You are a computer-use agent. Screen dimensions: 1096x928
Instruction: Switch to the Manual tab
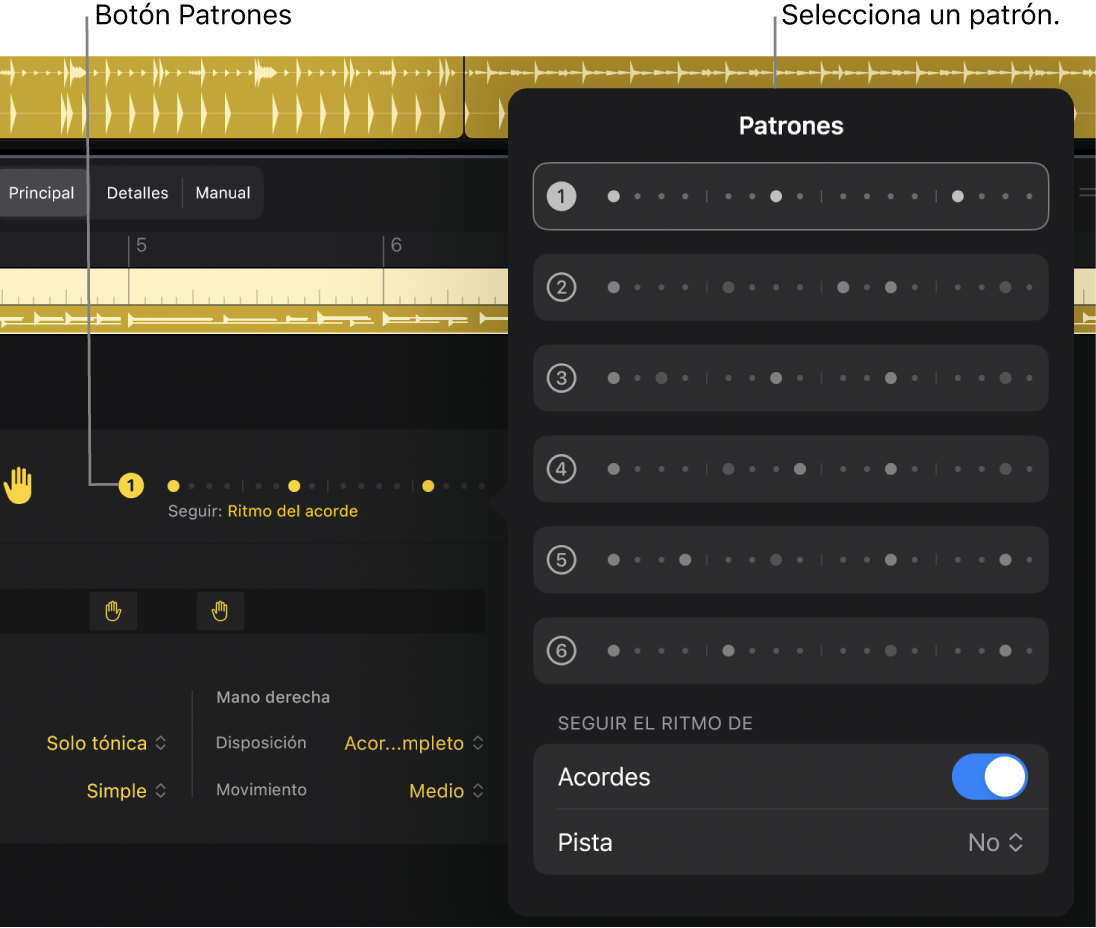[222, 193]
